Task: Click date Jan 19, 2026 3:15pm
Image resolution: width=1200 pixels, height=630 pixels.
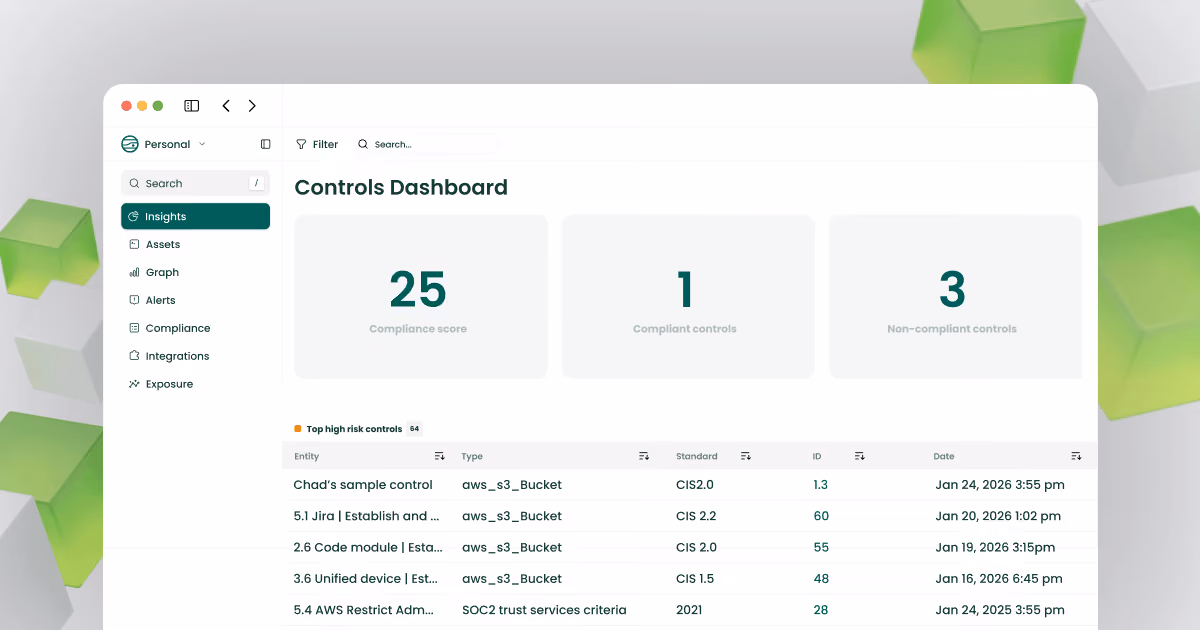Action: tap(995, 547)
